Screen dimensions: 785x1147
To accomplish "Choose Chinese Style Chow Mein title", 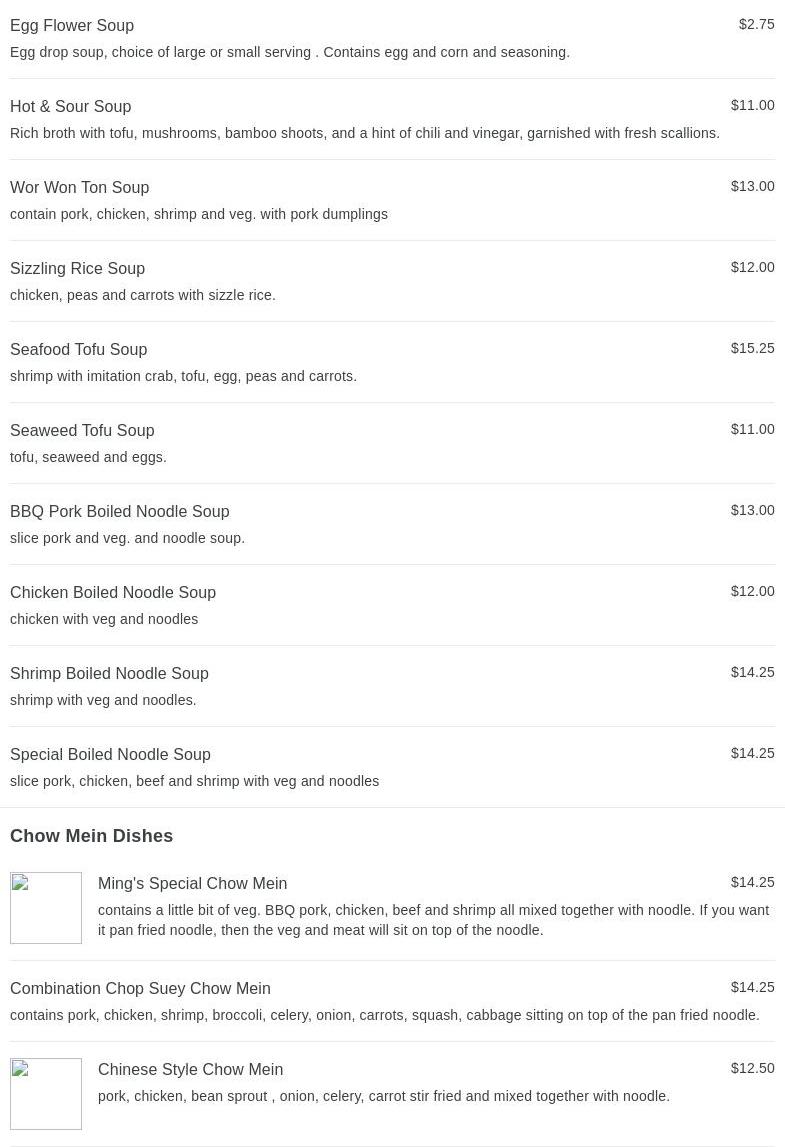I will coord(190,1069).
